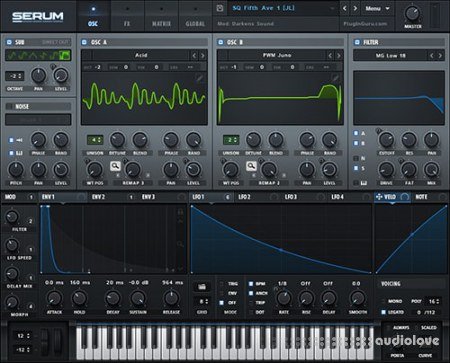Open OSC B REMAP 2 warp menu
450x363 pixels.
[x=269, y=183]
